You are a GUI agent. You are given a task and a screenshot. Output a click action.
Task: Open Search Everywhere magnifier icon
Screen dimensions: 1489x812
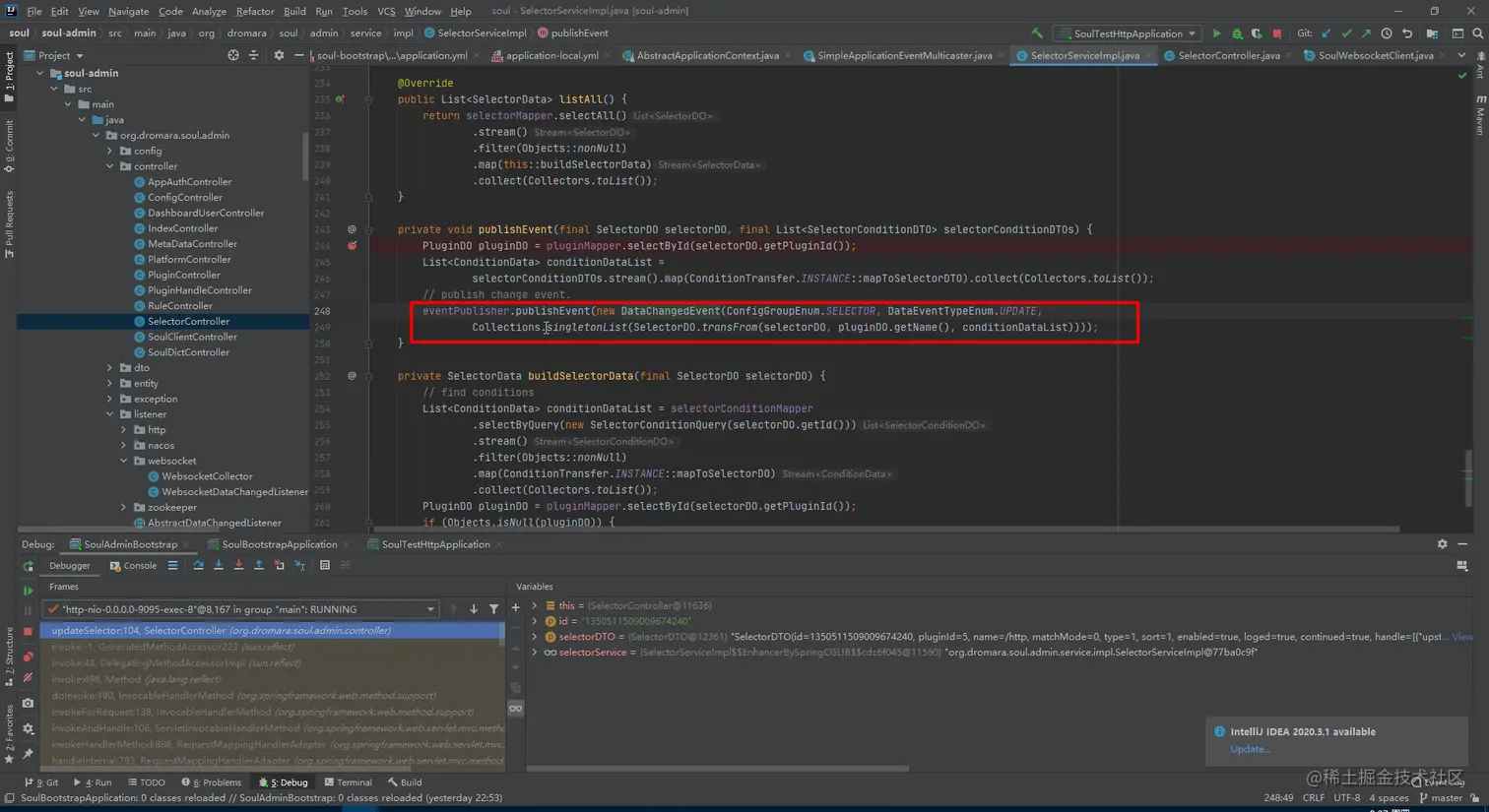tap(1477, 33)
